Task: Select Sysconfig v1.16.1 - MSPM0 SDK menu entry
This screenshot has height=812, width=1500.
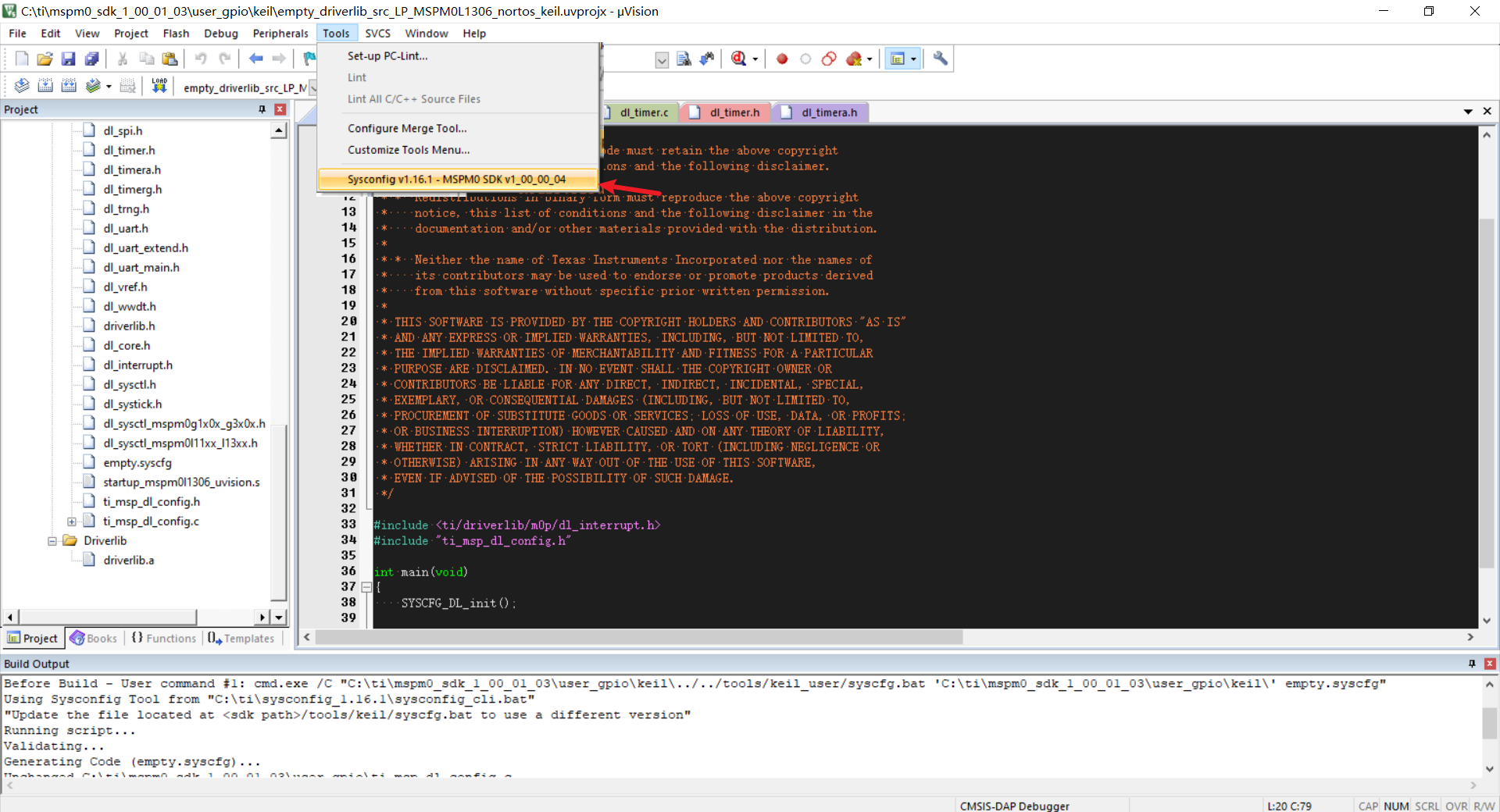Action: tap(457, 180)
